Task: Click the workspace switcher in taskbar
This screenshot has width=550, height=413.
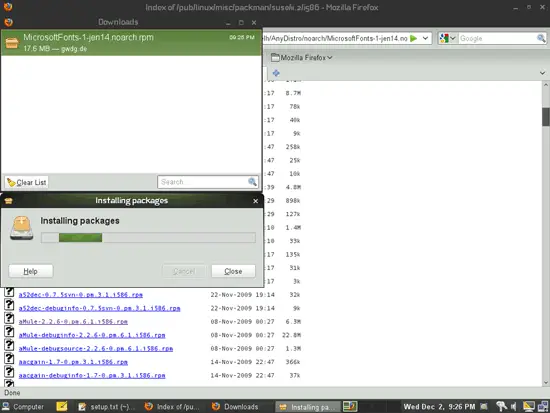Action: pyautogui.click(x=350, y=406)
